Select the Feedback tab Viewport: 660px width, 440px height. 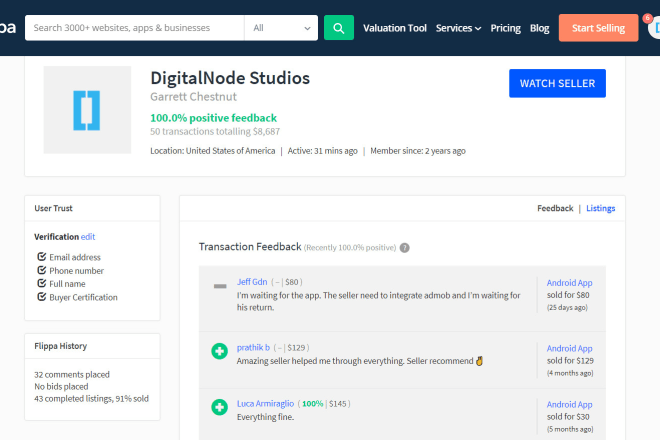click(x=555, y=208)
